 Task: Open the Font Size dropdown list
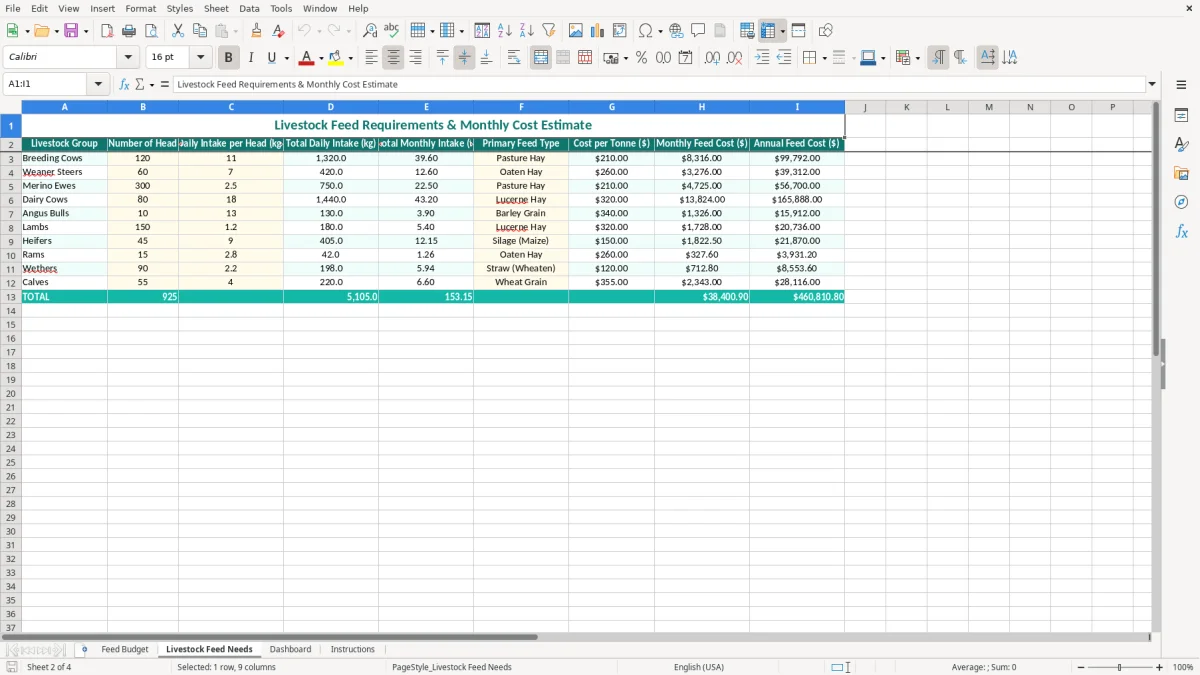[x=200, y=58]
